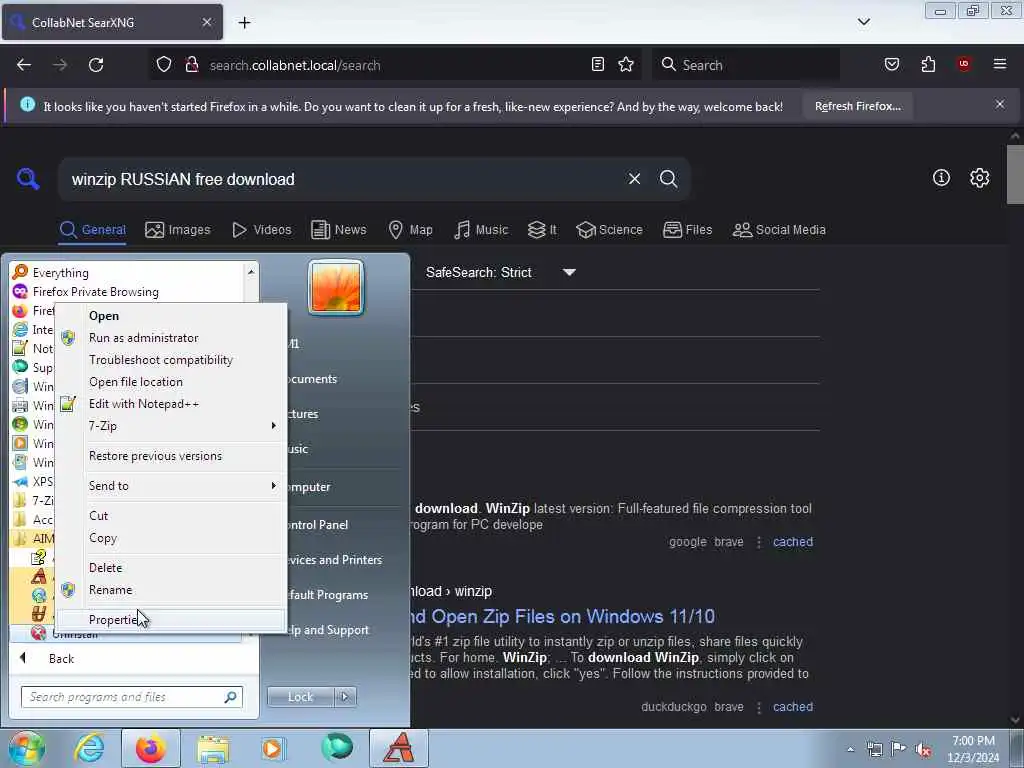
Task: Switch to the Videos tab
Action: click(x=261, y=230)
